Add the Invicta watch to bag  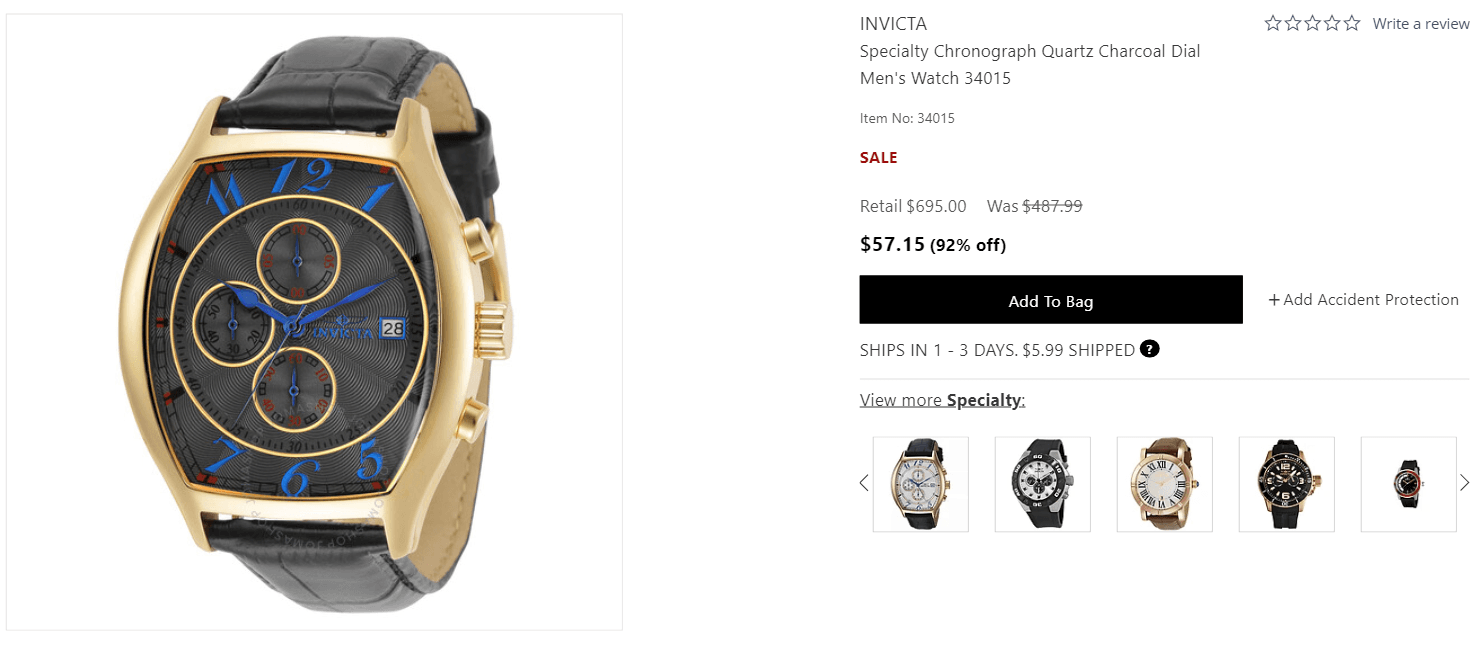(x=1050, y=300)
